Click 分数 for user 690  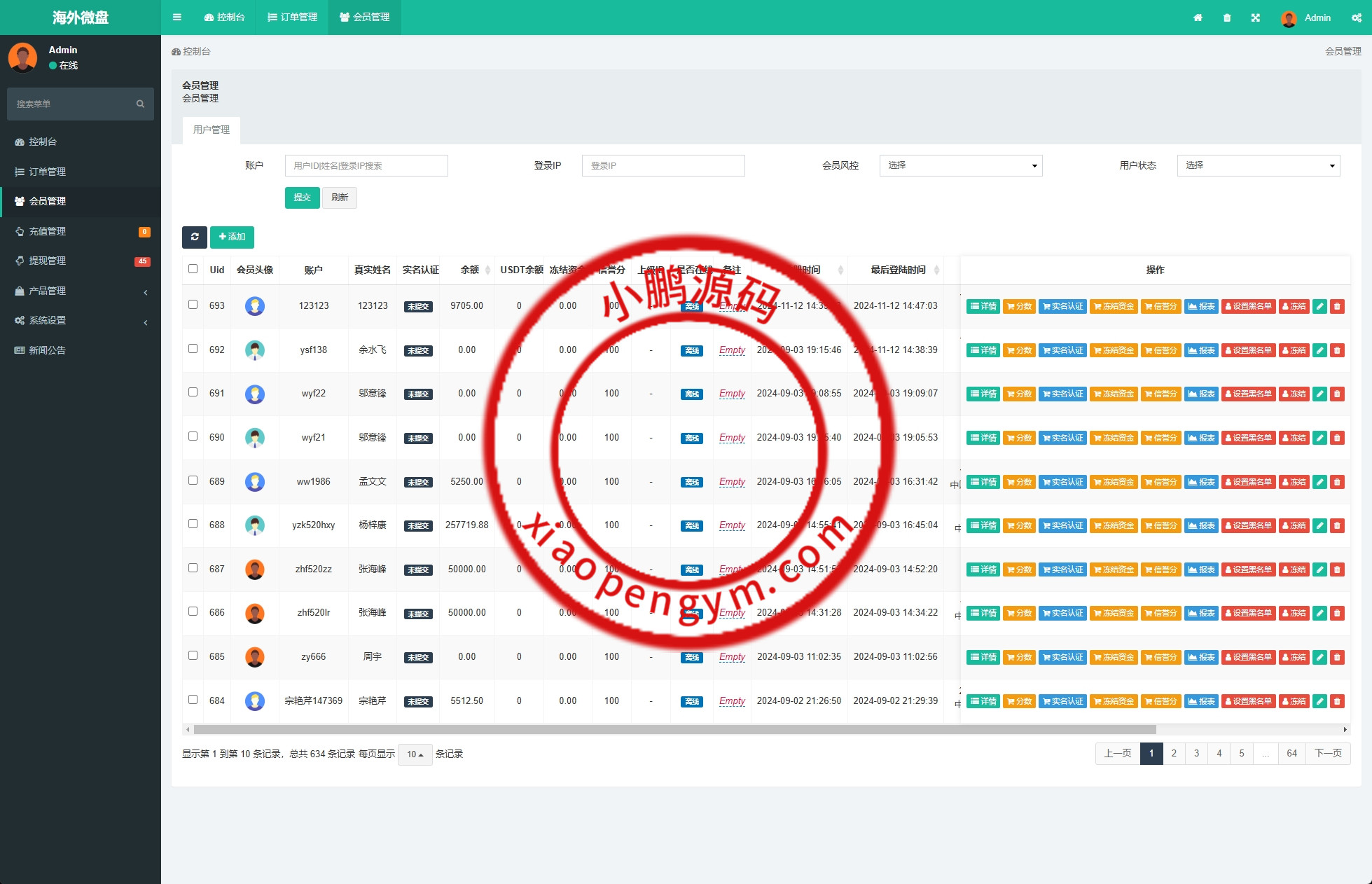(x=1019, y=438)
